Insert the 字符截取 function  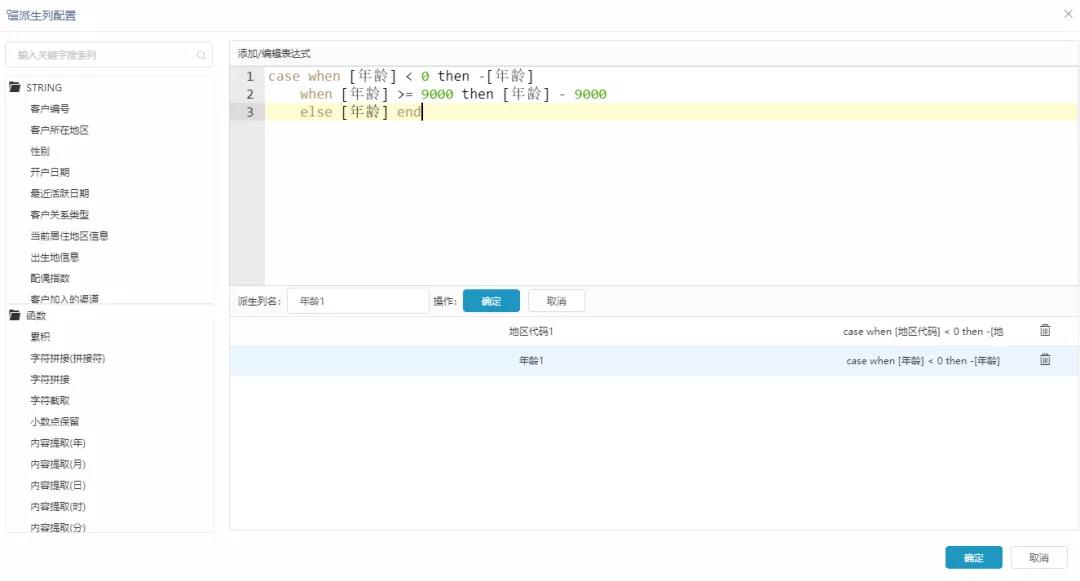(50, 401)
